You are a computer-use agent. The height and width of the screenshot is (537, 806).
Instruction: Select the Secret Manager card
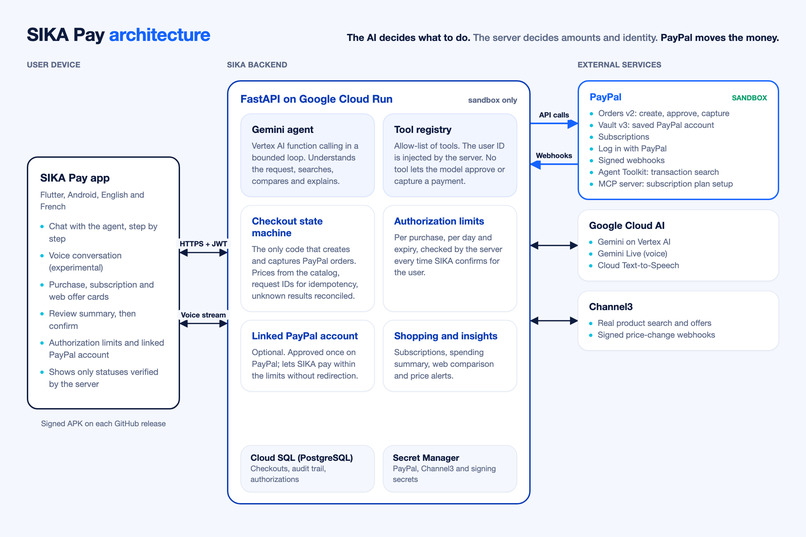tap(450, 469)
